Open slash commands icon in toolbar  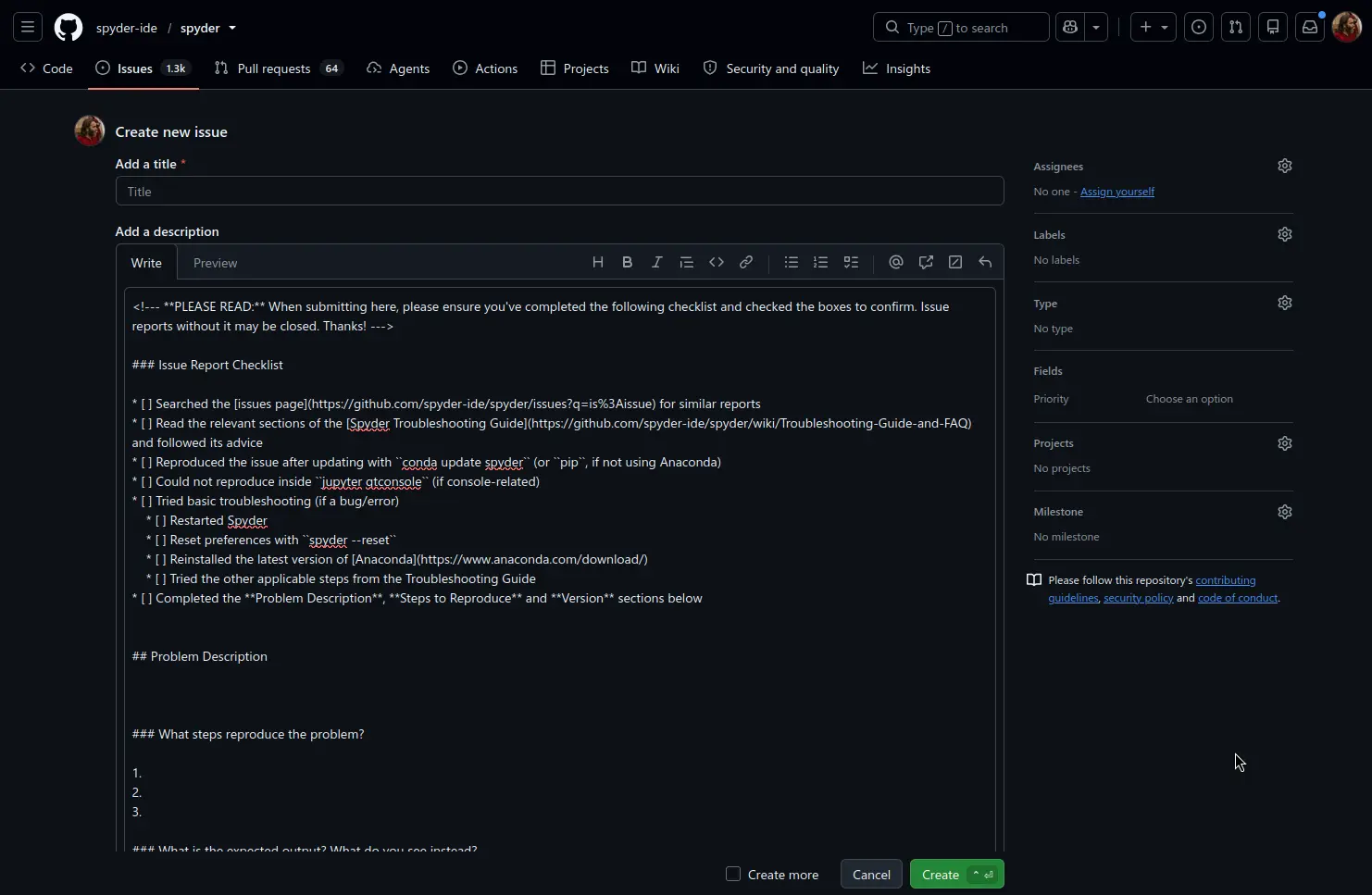coord(955,263)
